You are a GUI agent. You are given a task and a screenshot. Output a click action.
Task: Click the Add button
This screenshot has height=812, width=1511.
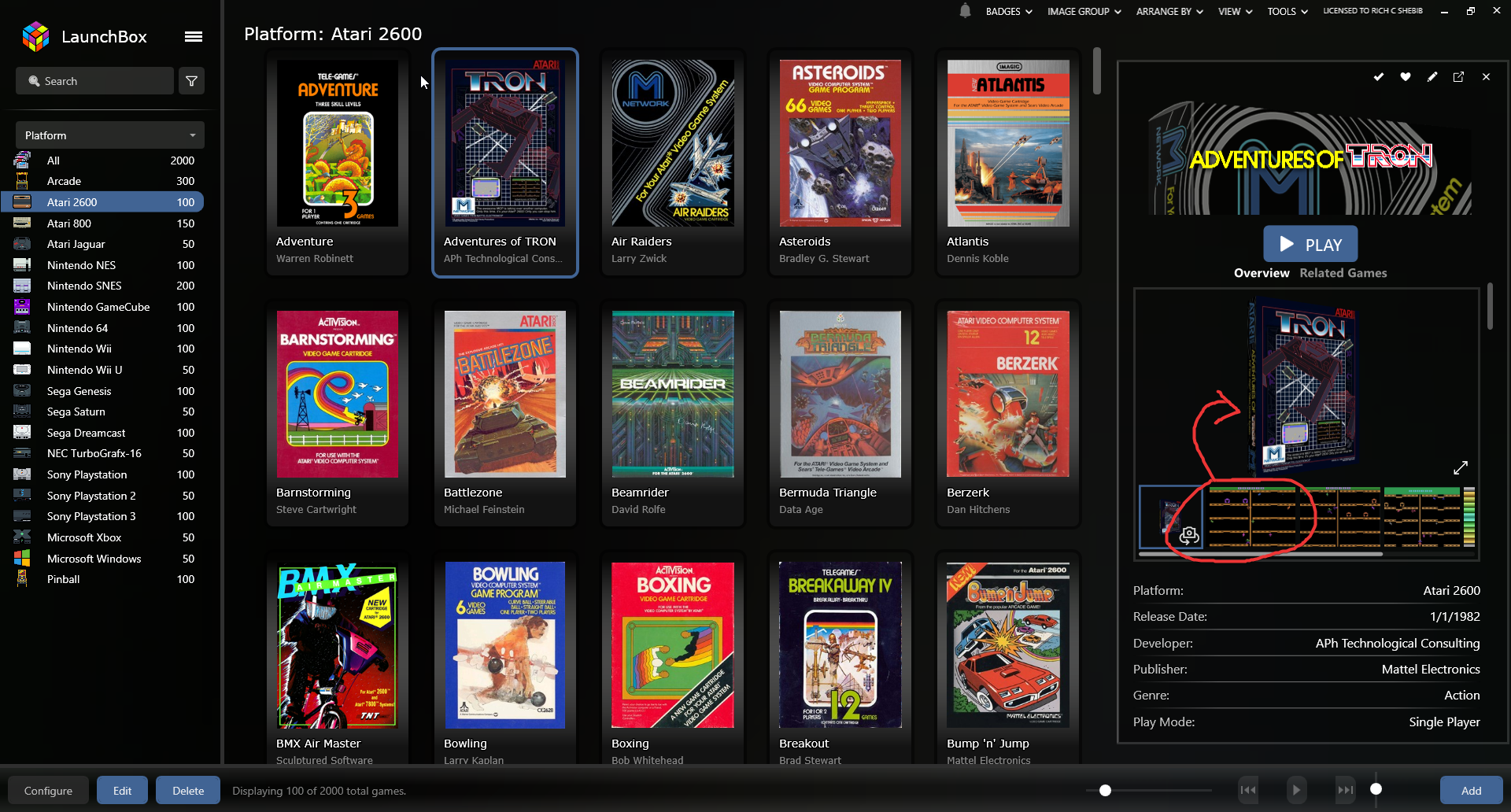coord(1471,791)
